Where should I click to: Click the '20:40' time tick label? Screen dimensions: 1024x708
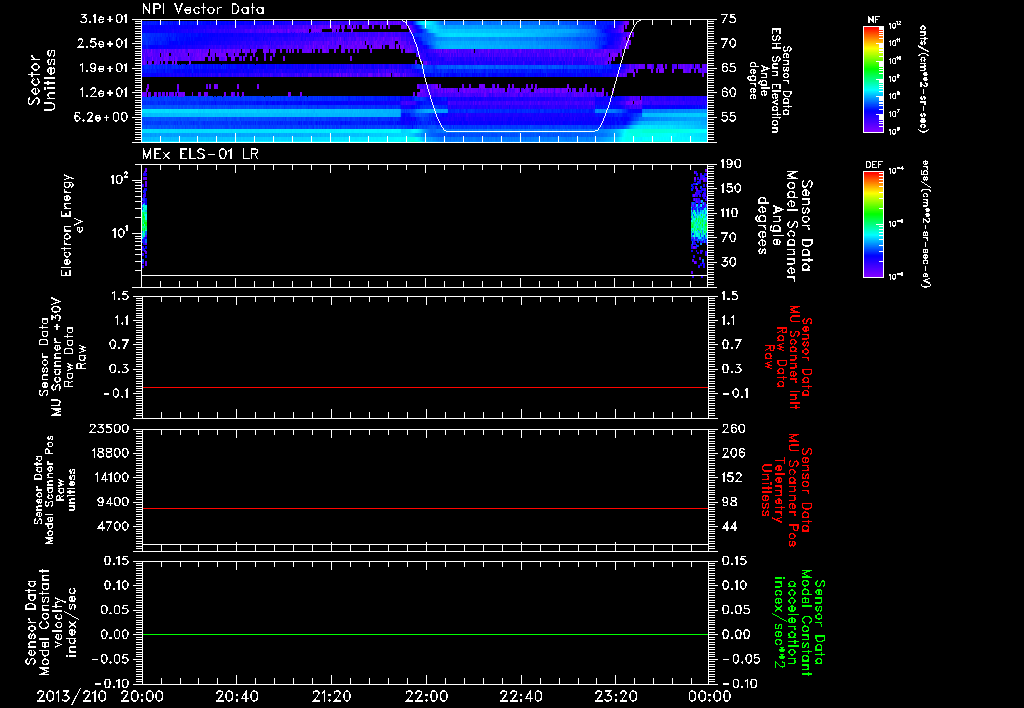point(236,696)
